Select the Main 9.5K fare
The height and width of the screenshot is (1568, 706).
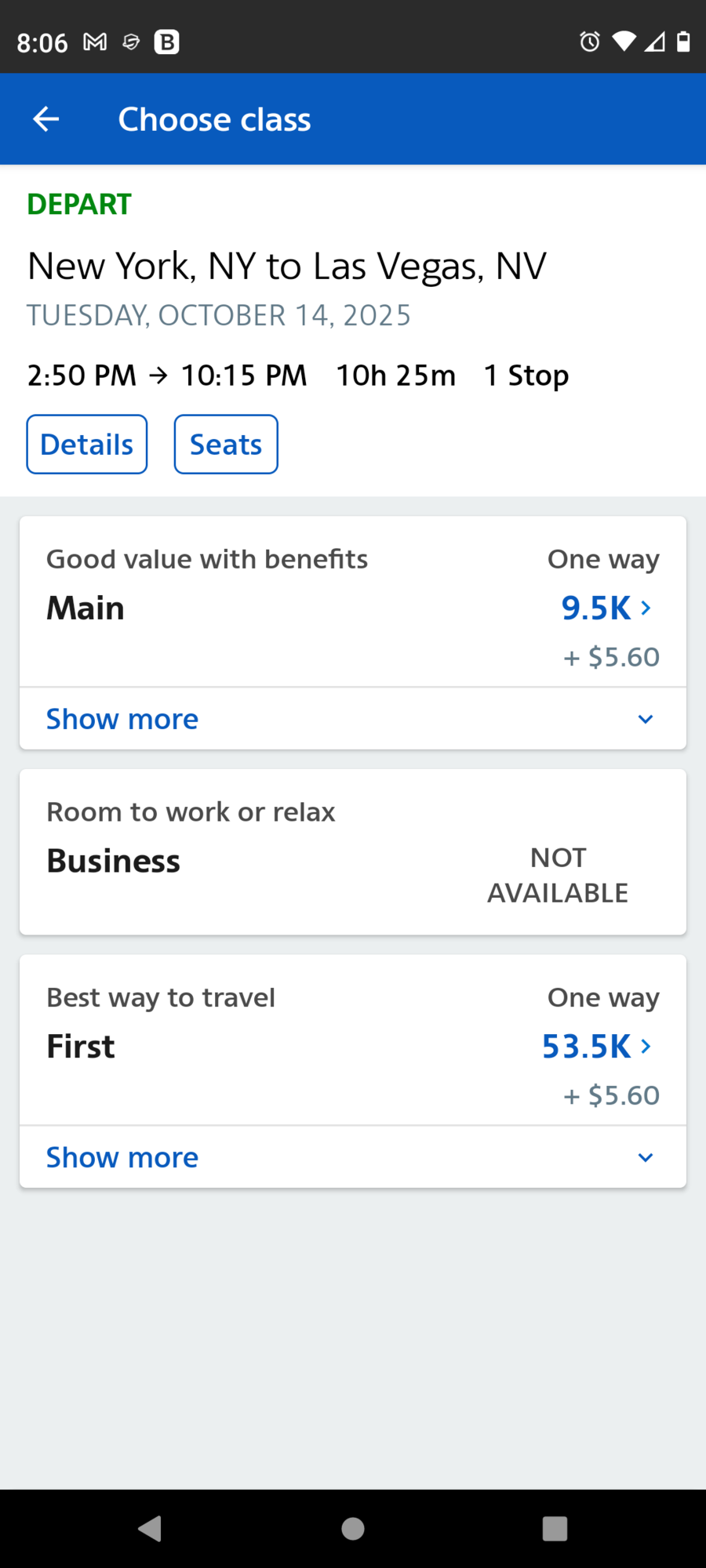coord(606,608)
